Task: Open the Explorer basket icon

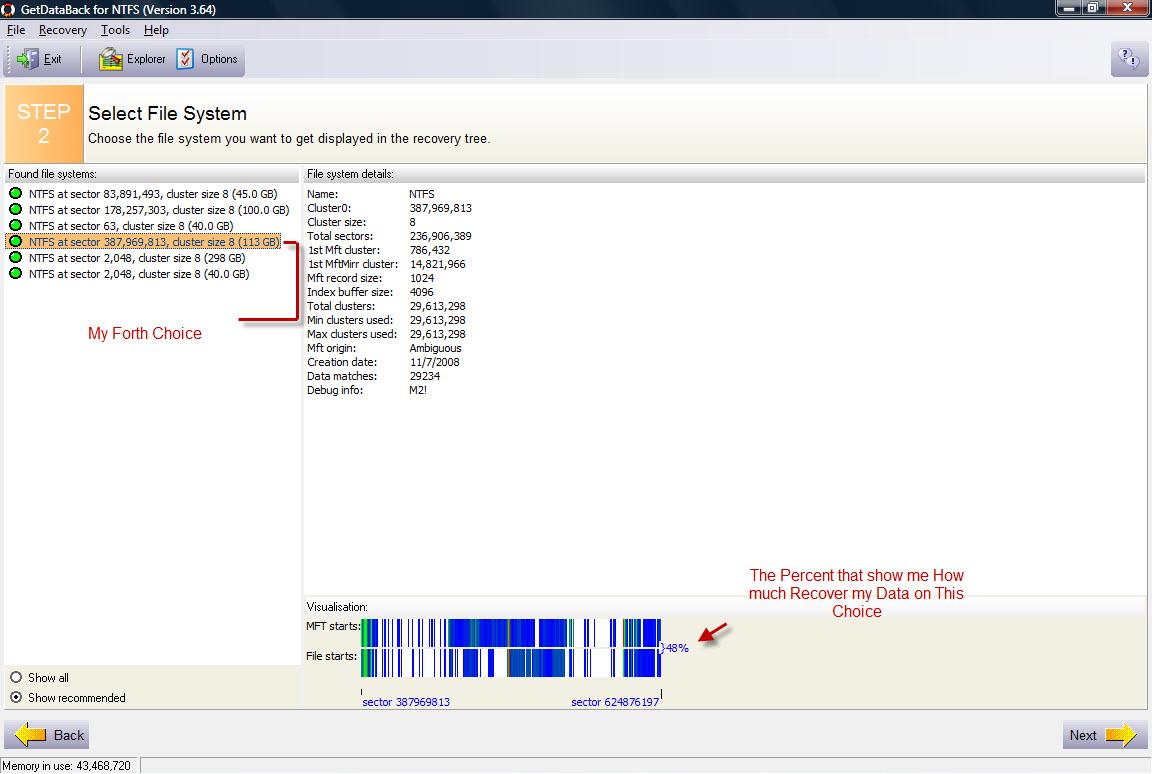Action: click(110, 59)
